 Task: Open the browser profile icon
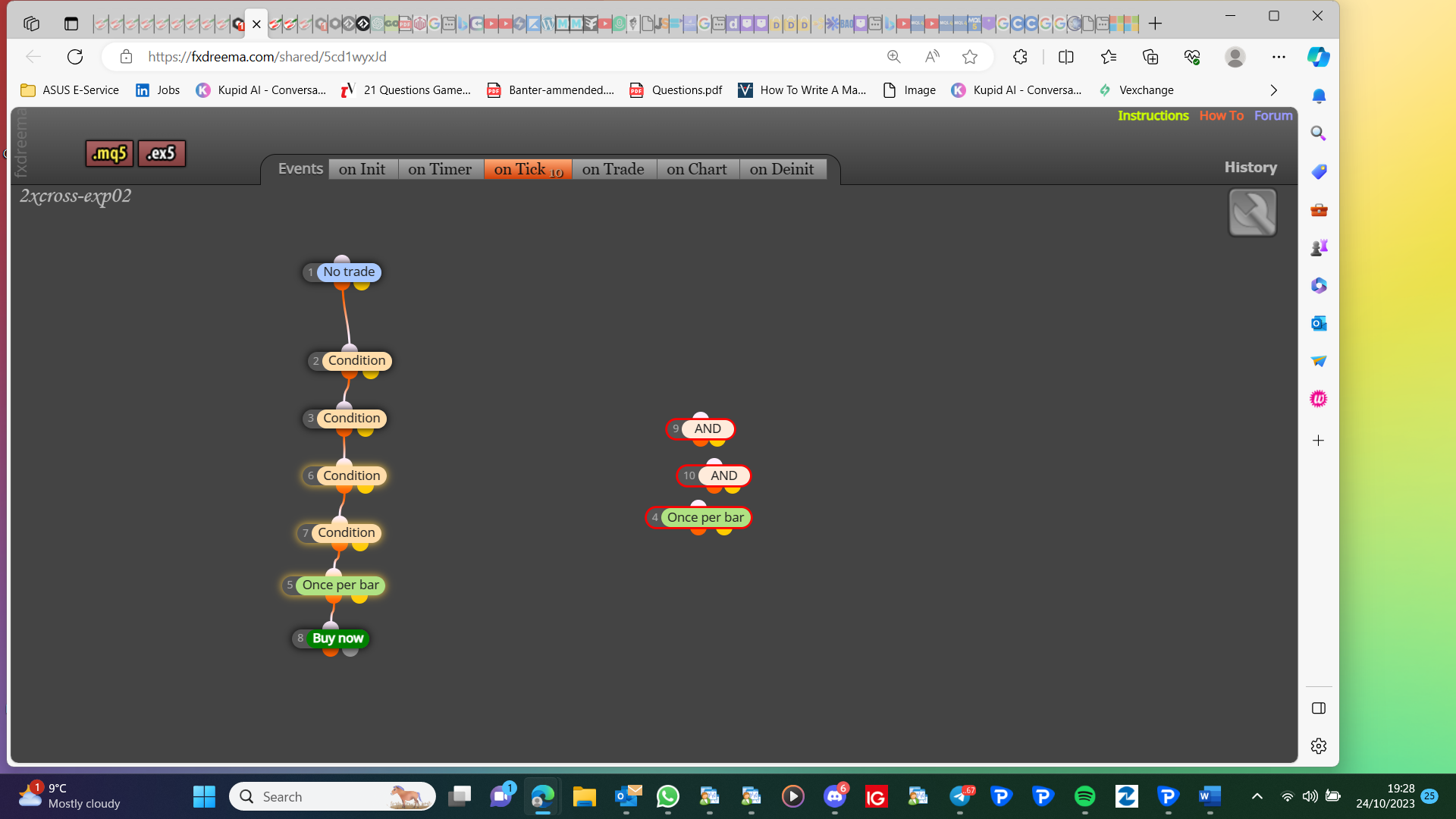[x=1235, y=57]
